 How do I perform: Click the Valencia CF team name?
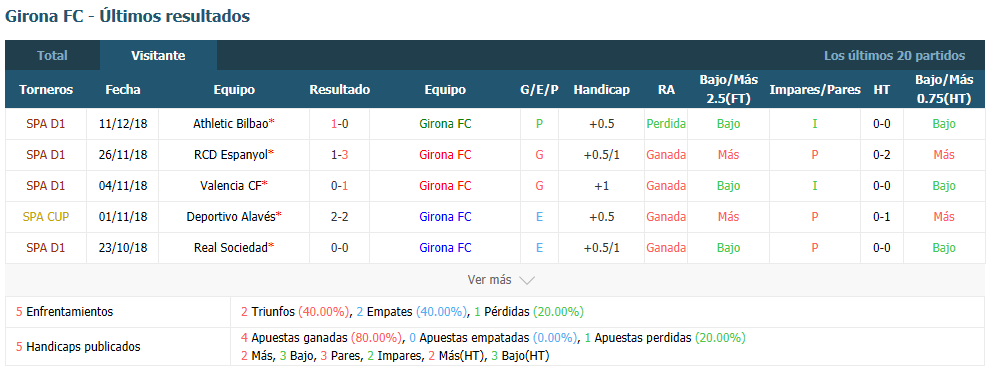[231, 185]
